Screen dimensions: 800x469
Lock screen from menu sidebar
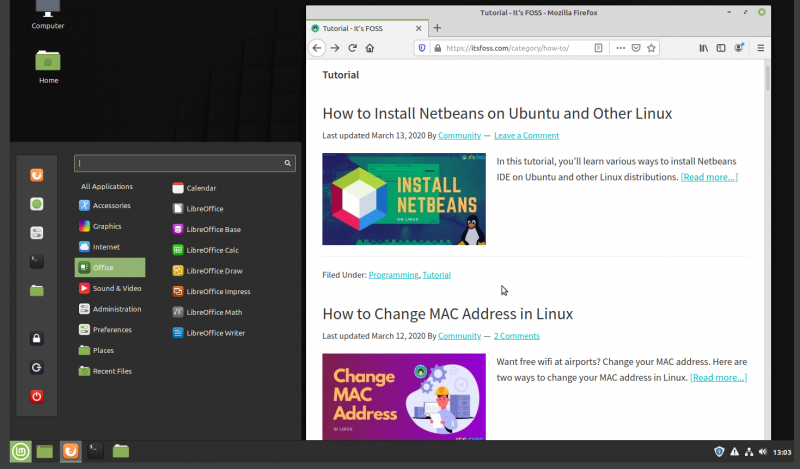point(37,338)
